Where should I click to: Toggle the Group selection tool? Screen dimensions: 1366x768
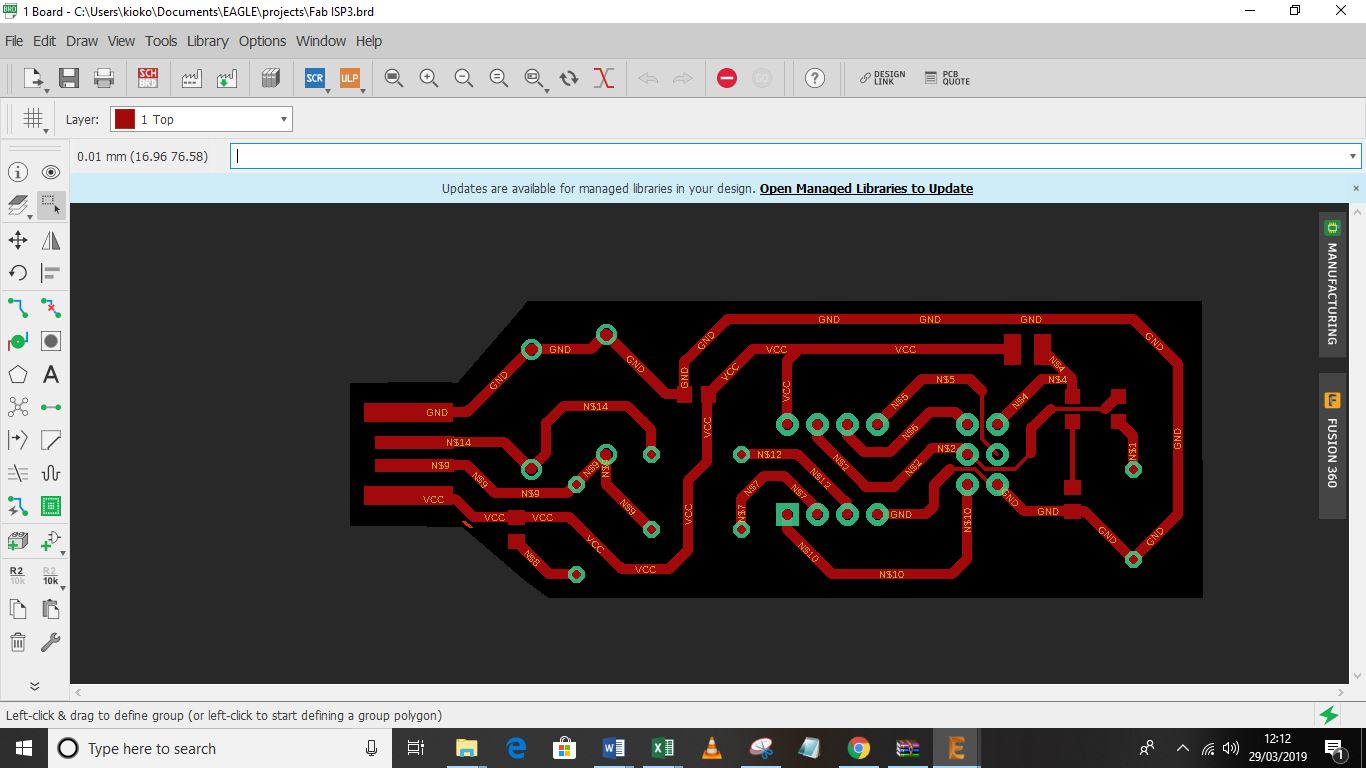[x=51, y=206]
